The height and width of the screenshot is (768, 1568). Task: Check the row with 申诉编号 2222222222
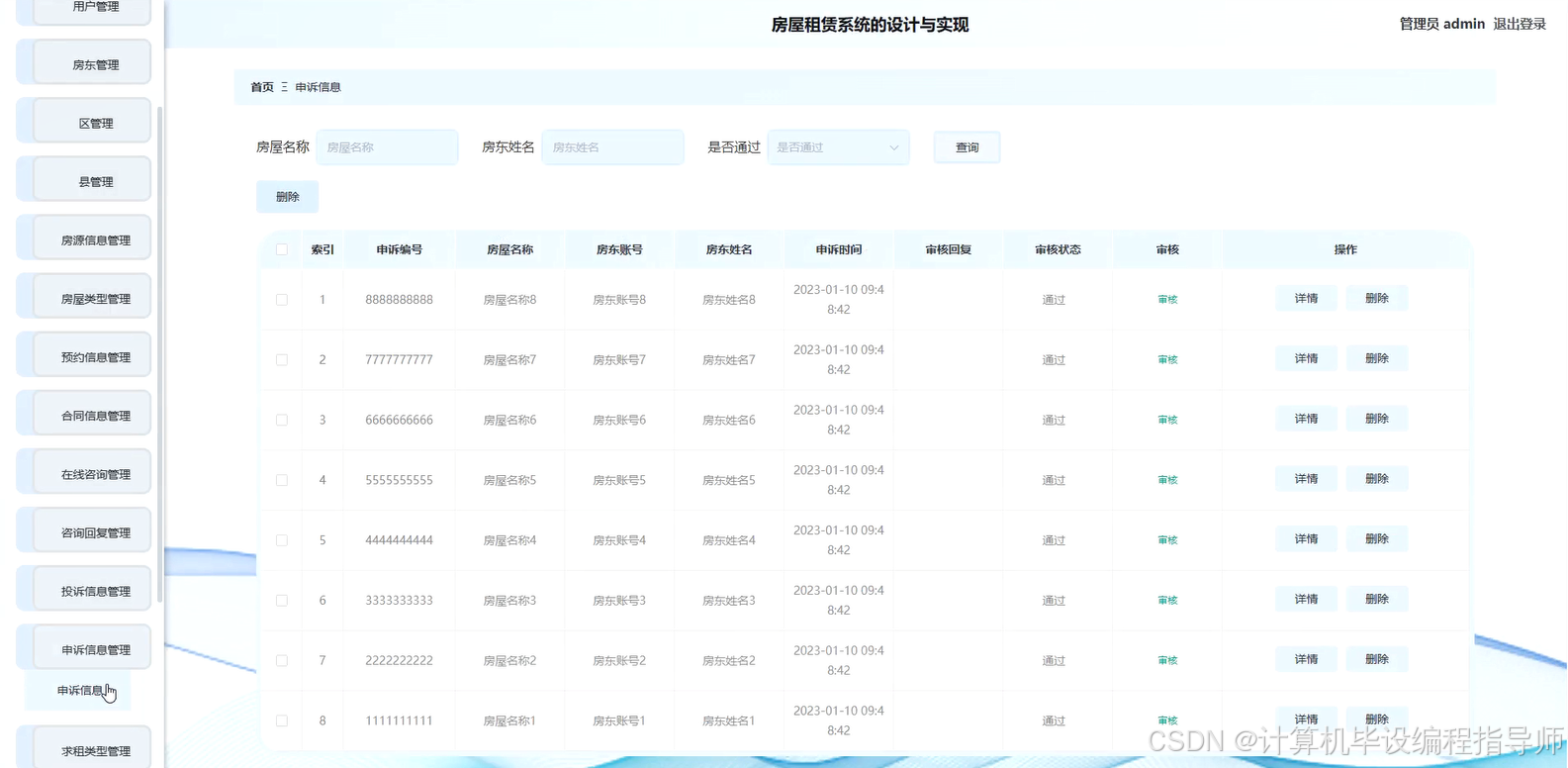click(x=282, y=661)
